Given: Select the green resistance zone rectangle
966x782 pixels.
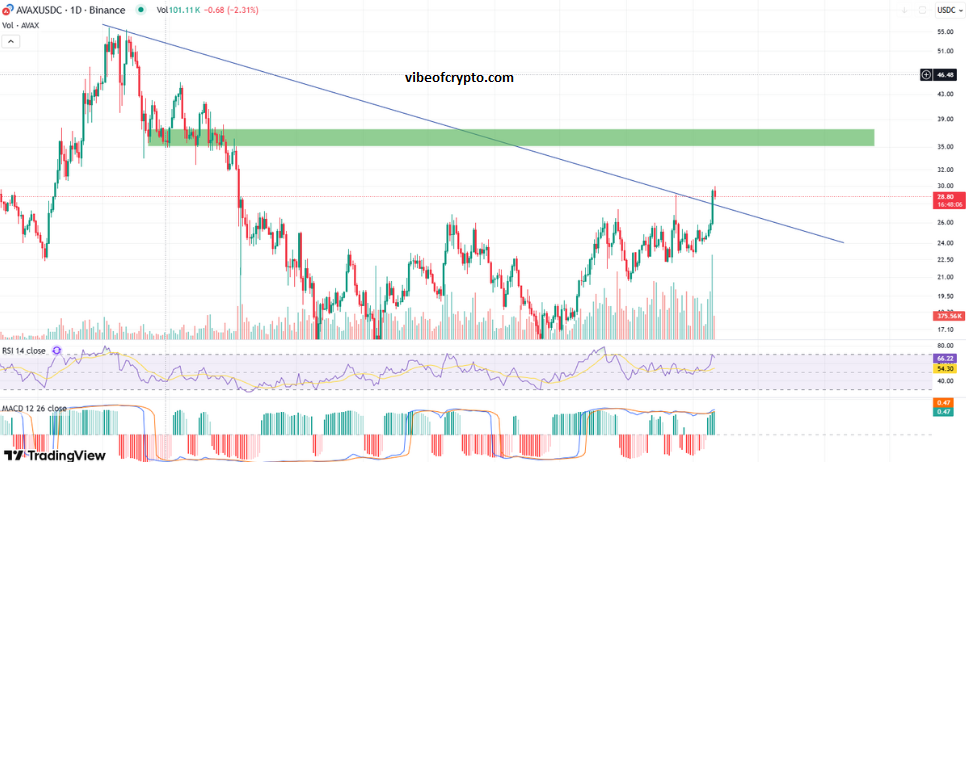Looking at the screenshot, I should [x=510, y=137].
